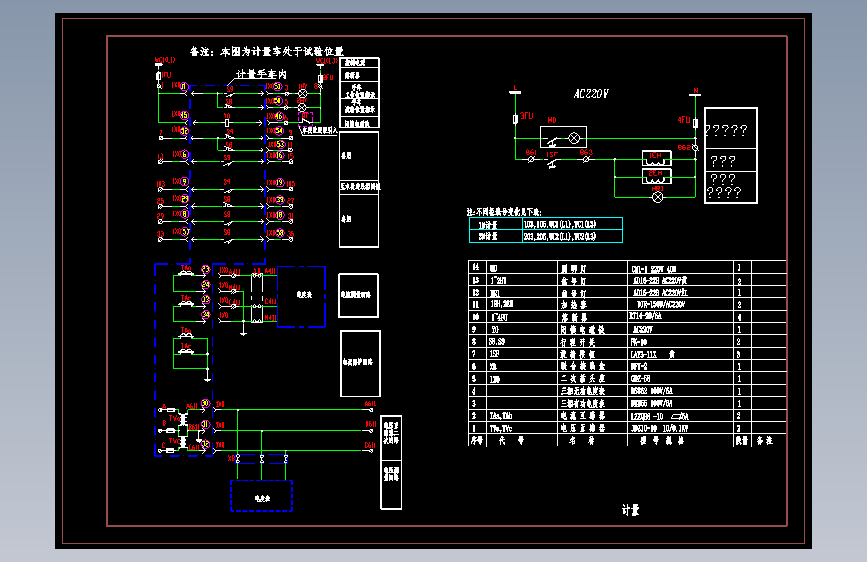Click the 862 terminal marker
The image size is (867, 562).
pyautogui.click(x=695, y=148)
